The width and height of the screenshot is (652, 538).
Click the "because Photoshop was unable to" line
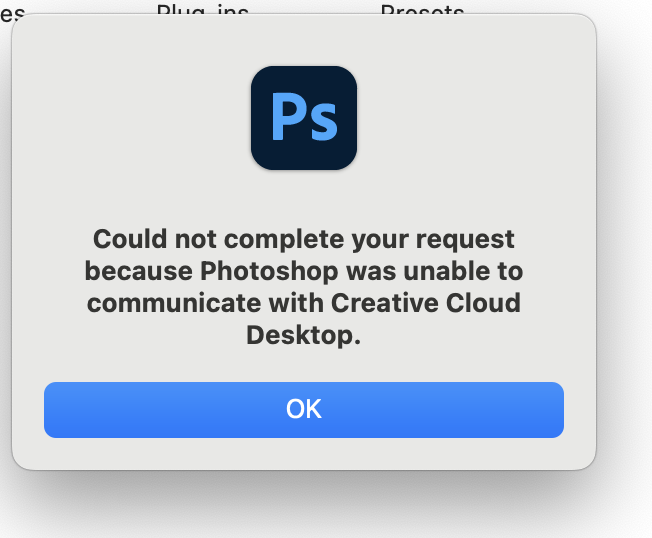304,271
